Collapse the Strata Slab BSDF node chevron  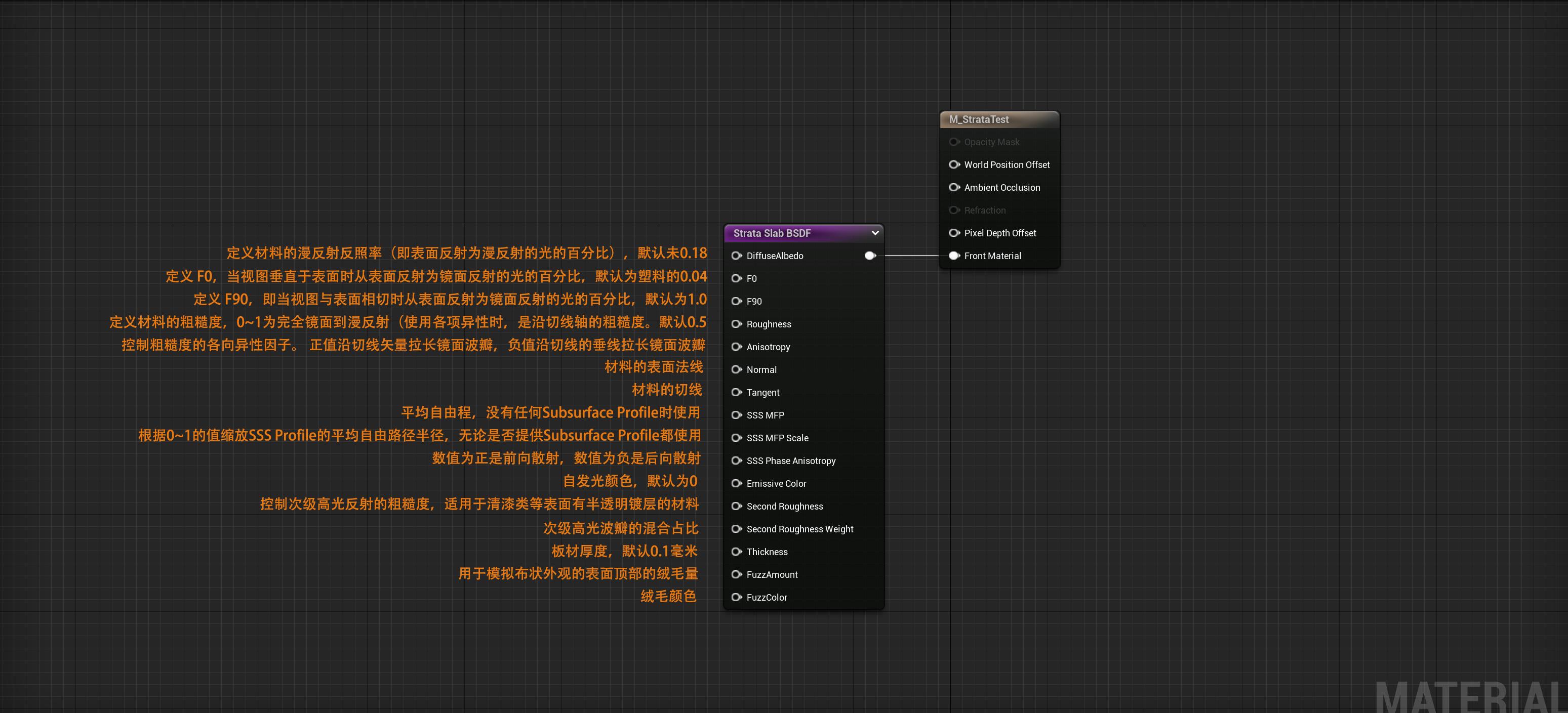coord(875,233)
